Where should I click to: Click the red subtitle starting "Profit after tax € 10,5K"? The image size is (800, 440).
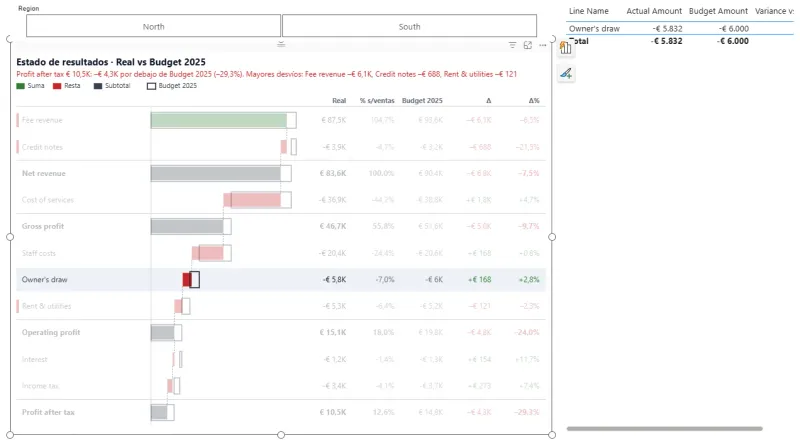coord(266,74)
